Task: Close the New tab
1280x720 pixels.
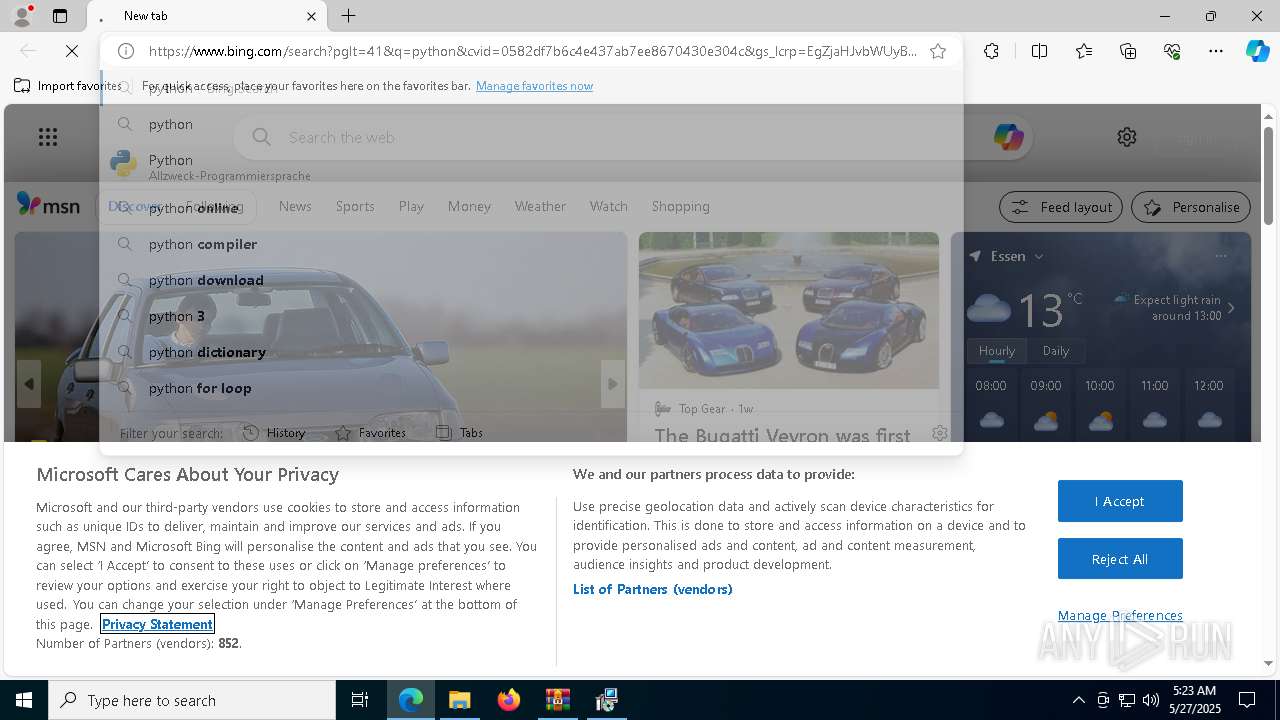Action: 311,16
